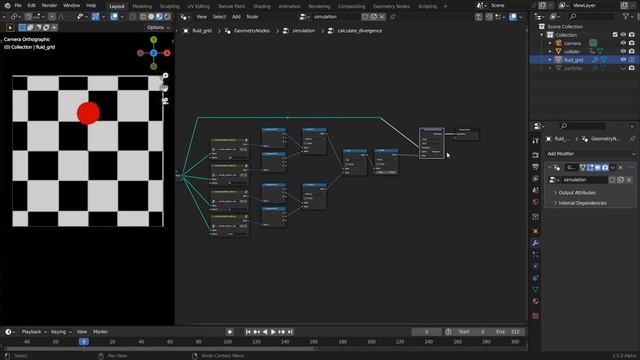The image size is (640, 360).
Task: Toggle Collection exclude checkbox
Action: [x=615, y=35]
